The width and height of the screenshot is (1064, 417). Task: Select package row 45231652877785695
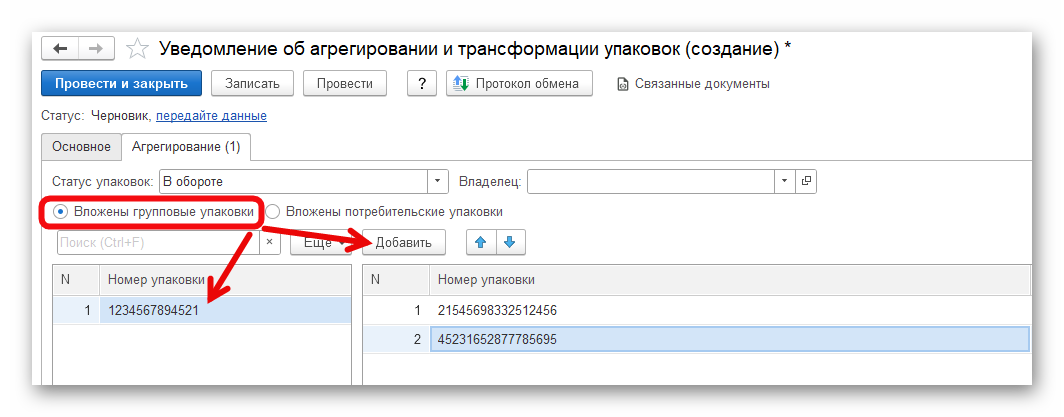point(696,340)
